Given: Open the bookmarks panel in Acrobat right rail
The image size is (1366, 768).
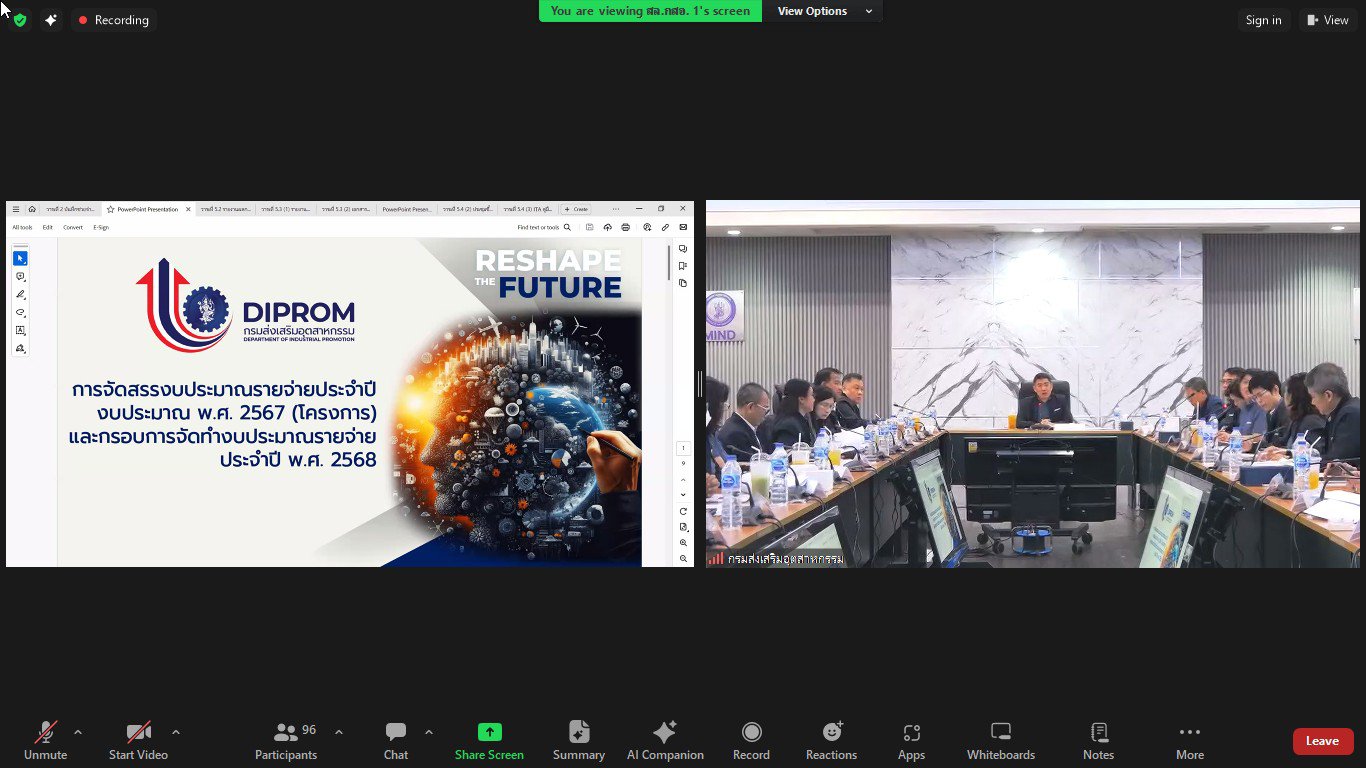Looking at the screenshot, I should point(683,265).
